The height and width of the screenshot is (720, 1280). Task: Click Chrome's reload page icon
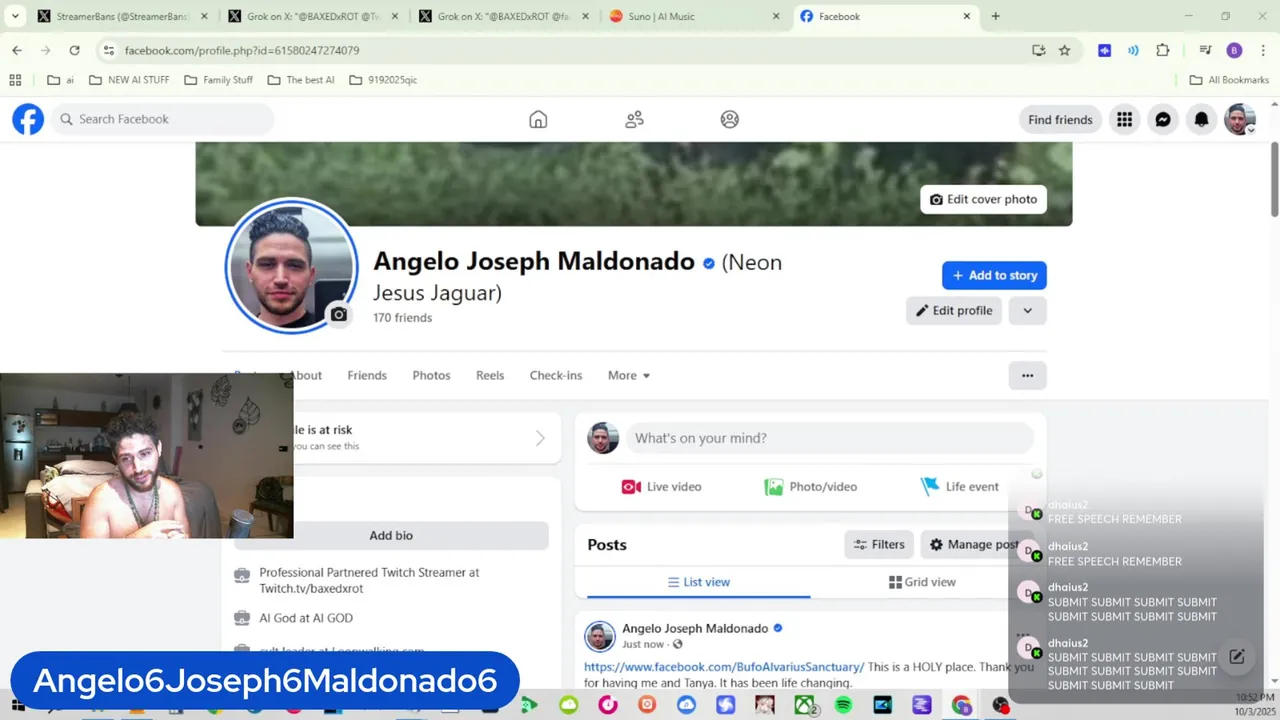coord(74,50)
